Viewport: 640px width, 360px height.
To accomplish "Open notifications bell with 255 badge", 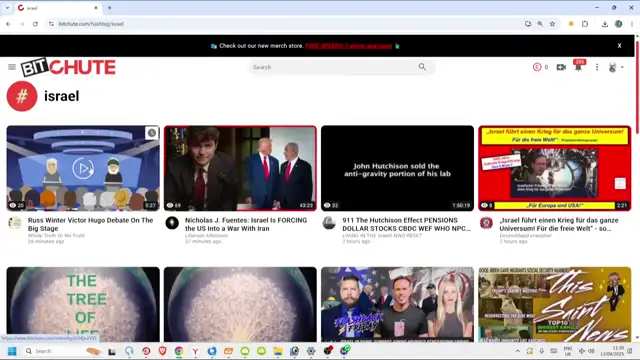I will coord(579,66).
